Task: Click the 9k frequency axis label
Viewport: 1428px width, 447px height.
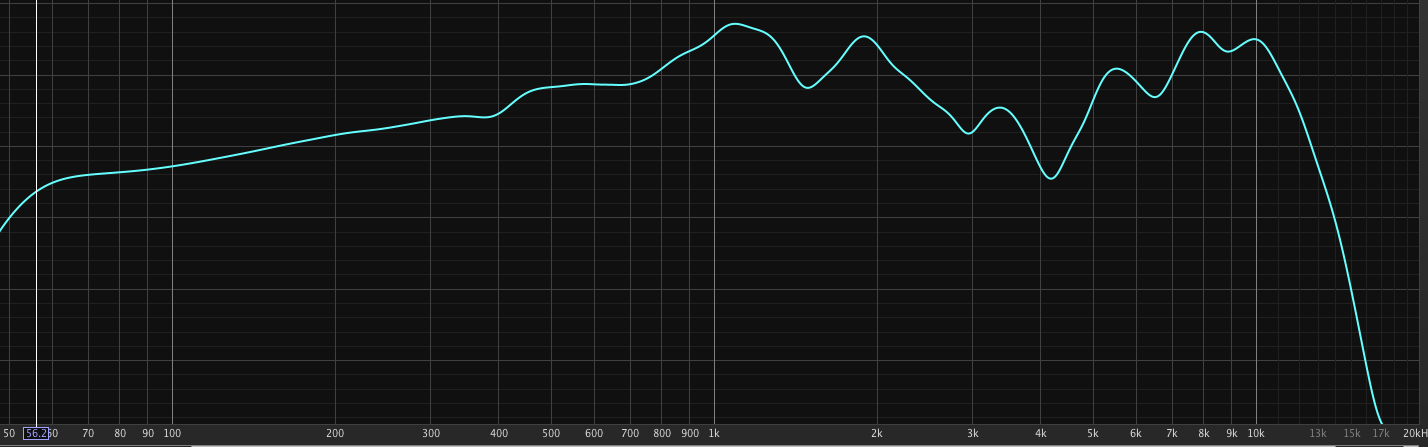Action: coord(1232,433)
